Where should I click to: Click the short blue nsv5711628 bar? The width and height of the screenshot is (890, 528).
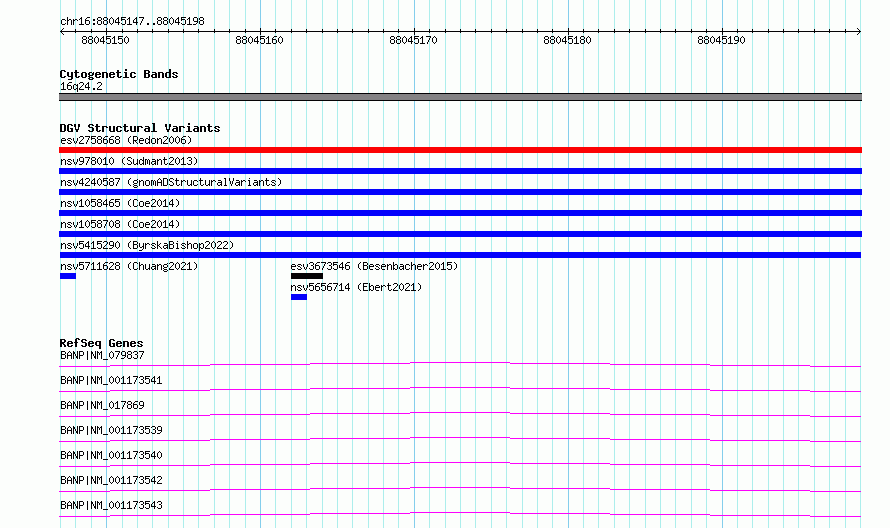[68, 276]
